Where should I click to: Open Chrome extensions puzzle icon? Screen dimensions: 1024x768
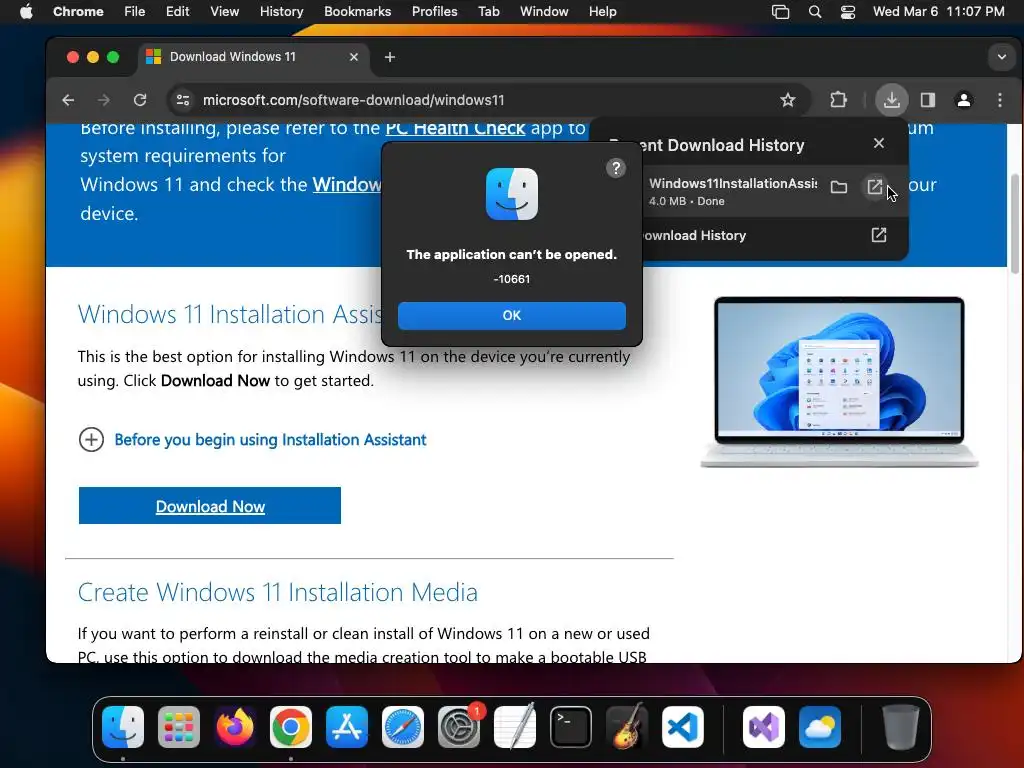point(838,100)
